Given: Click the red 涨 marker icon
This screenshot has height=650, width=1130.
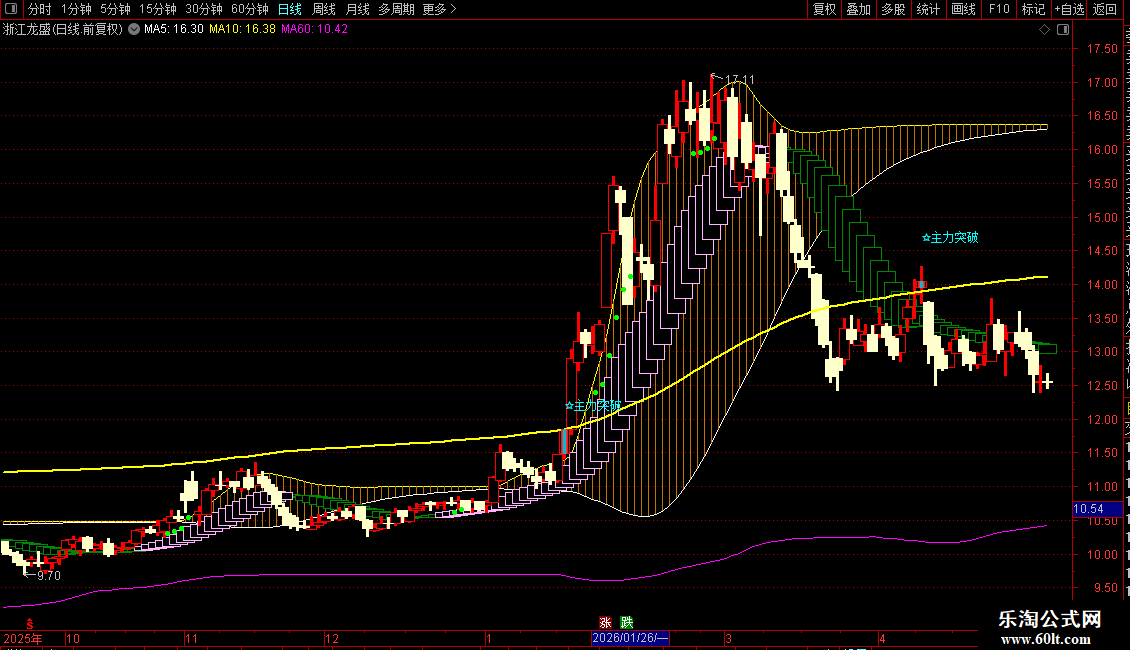Looking at the screenshot, I should [x=605, y=623].
